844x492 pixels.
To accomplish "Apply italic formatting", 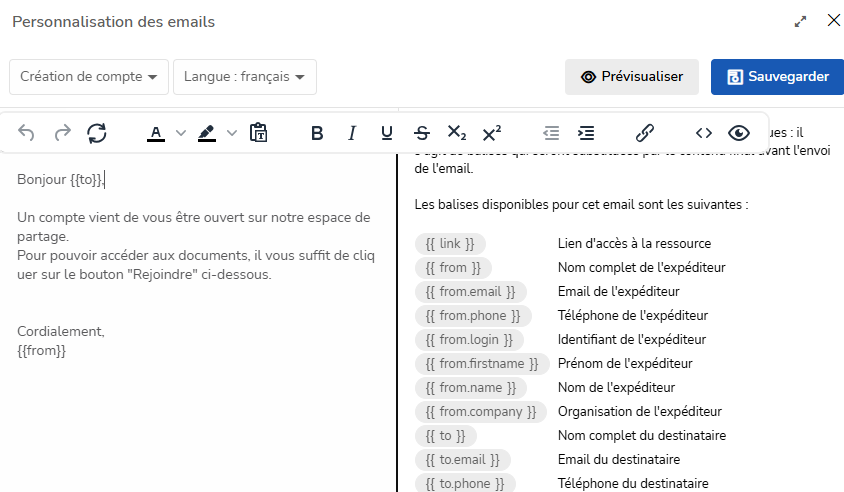I will tap(352, 133).
